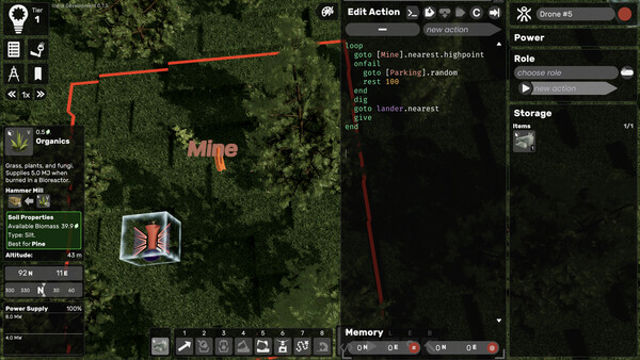The height and width of the screenshot is (360, 640).
Task: Select hotbar slot 1 arrow tool
Action: 184,347
